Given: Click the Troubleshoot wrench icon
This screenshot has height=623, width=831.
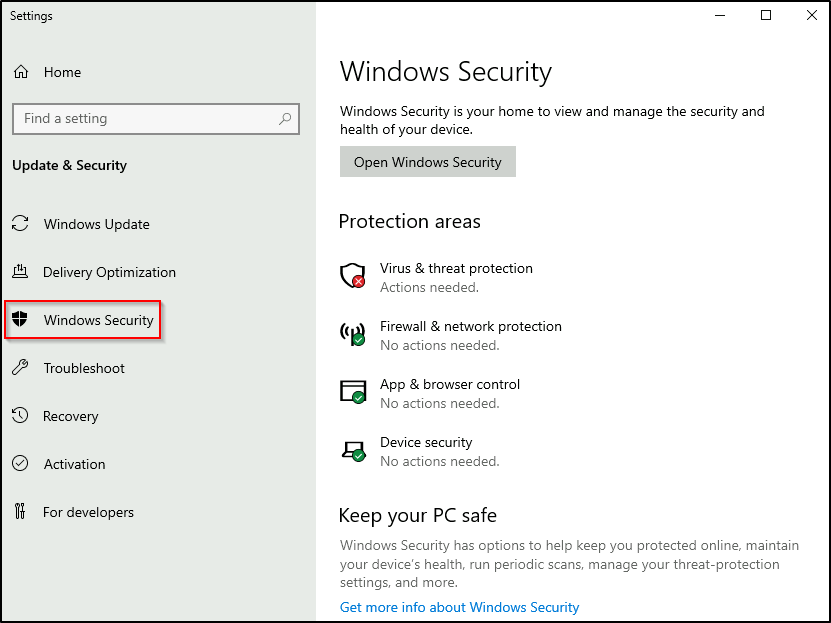Looking at the screenshot, I should [20, 368].
